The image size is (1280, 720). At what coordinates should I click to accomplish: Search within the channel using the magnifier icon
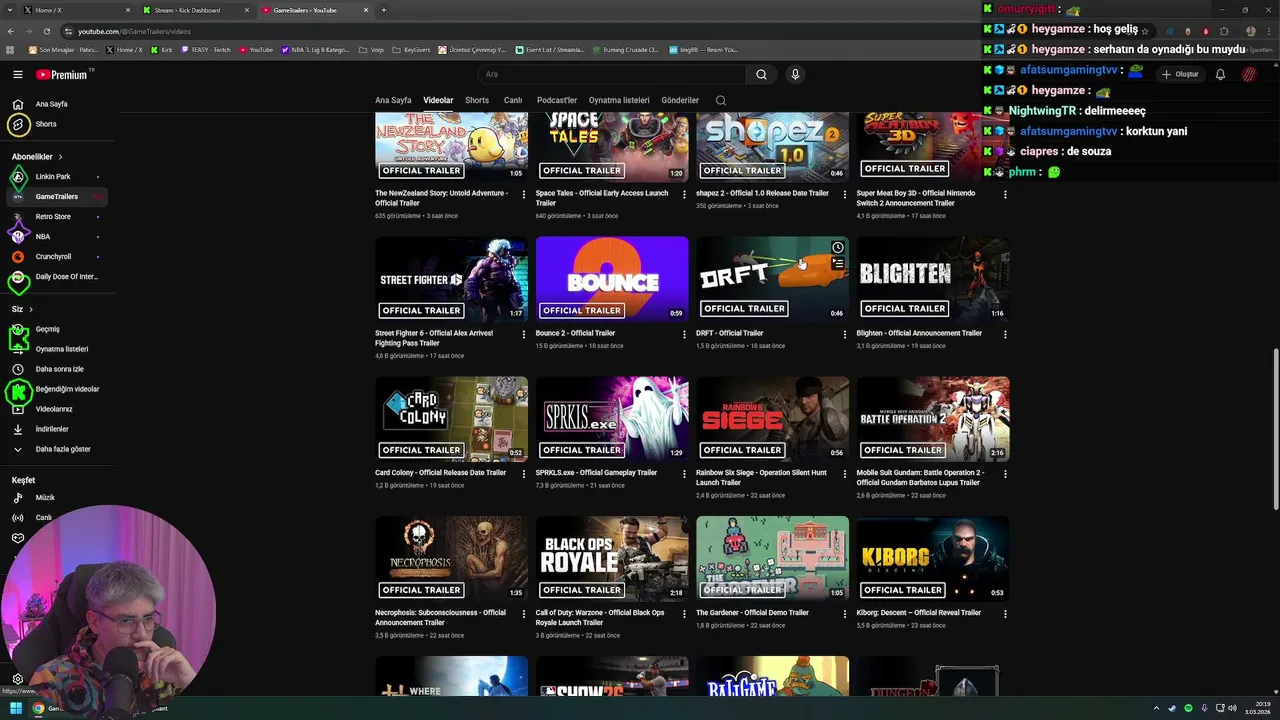tap(721, 100)
